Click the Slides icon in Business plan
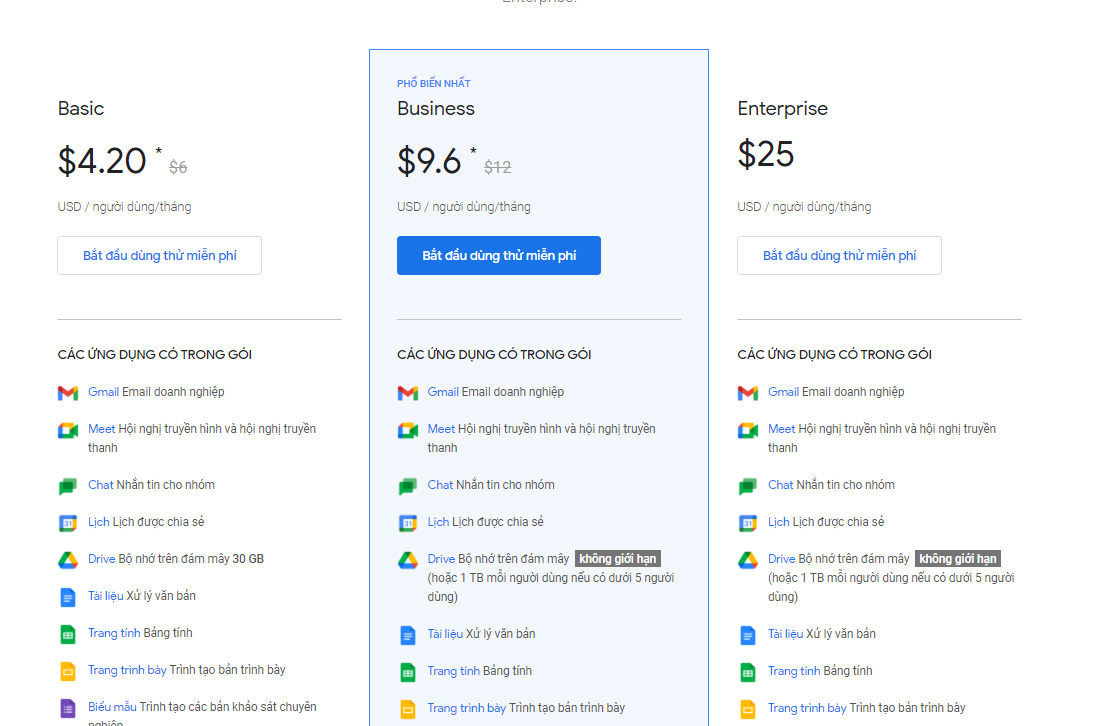This screenshot has width=1111, height=726. (x=408, y=709)
